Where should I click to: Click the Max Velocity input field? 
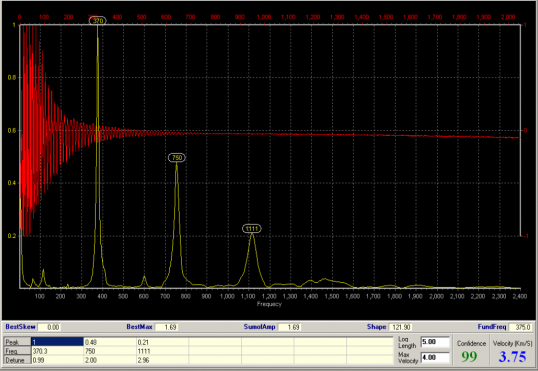coord(435,358)
